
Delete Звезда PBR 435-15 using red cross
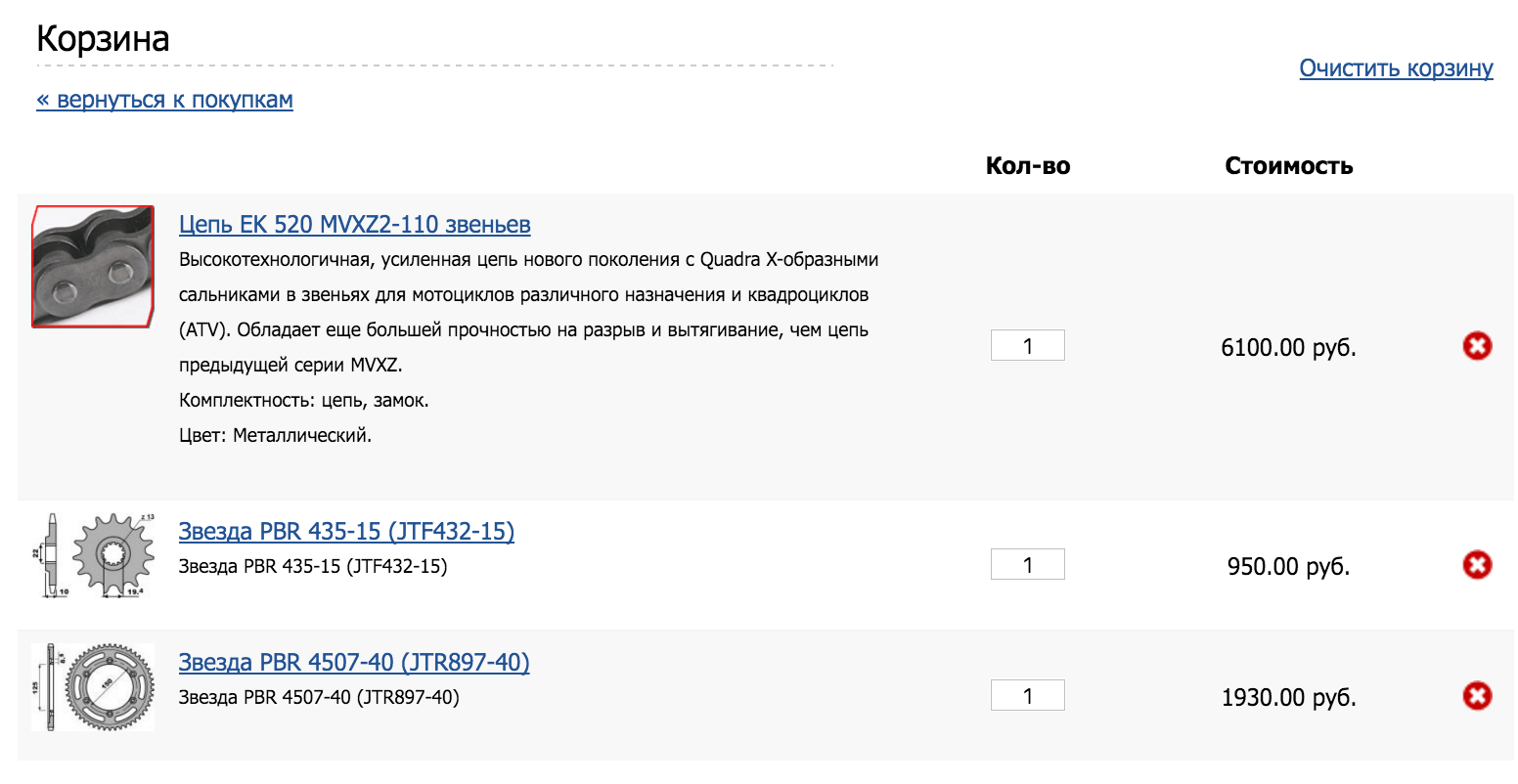pyautogui.click(x=1477, y=565)
